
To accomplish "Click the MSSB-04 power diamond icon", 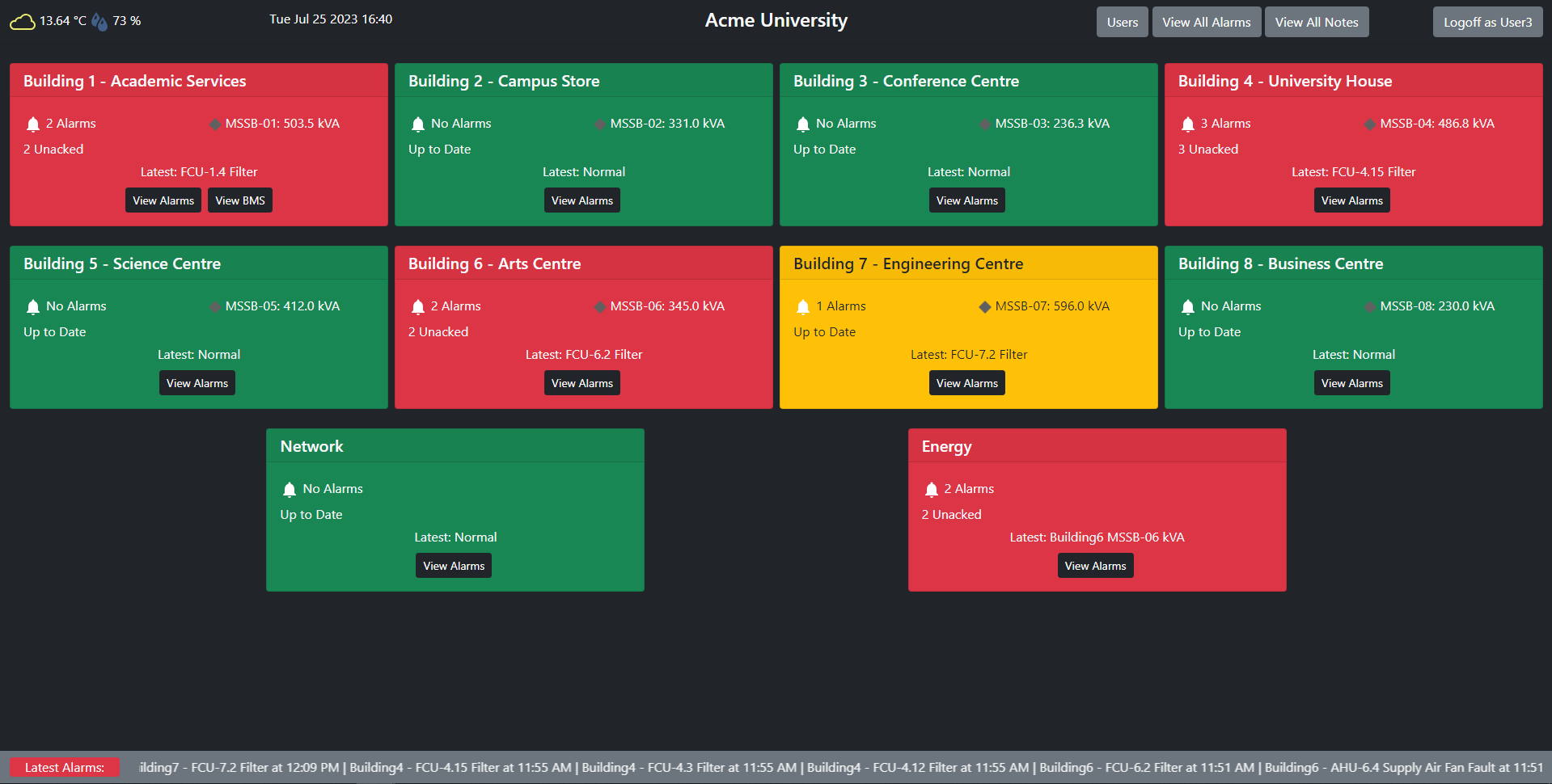I will coord(1369,124).
